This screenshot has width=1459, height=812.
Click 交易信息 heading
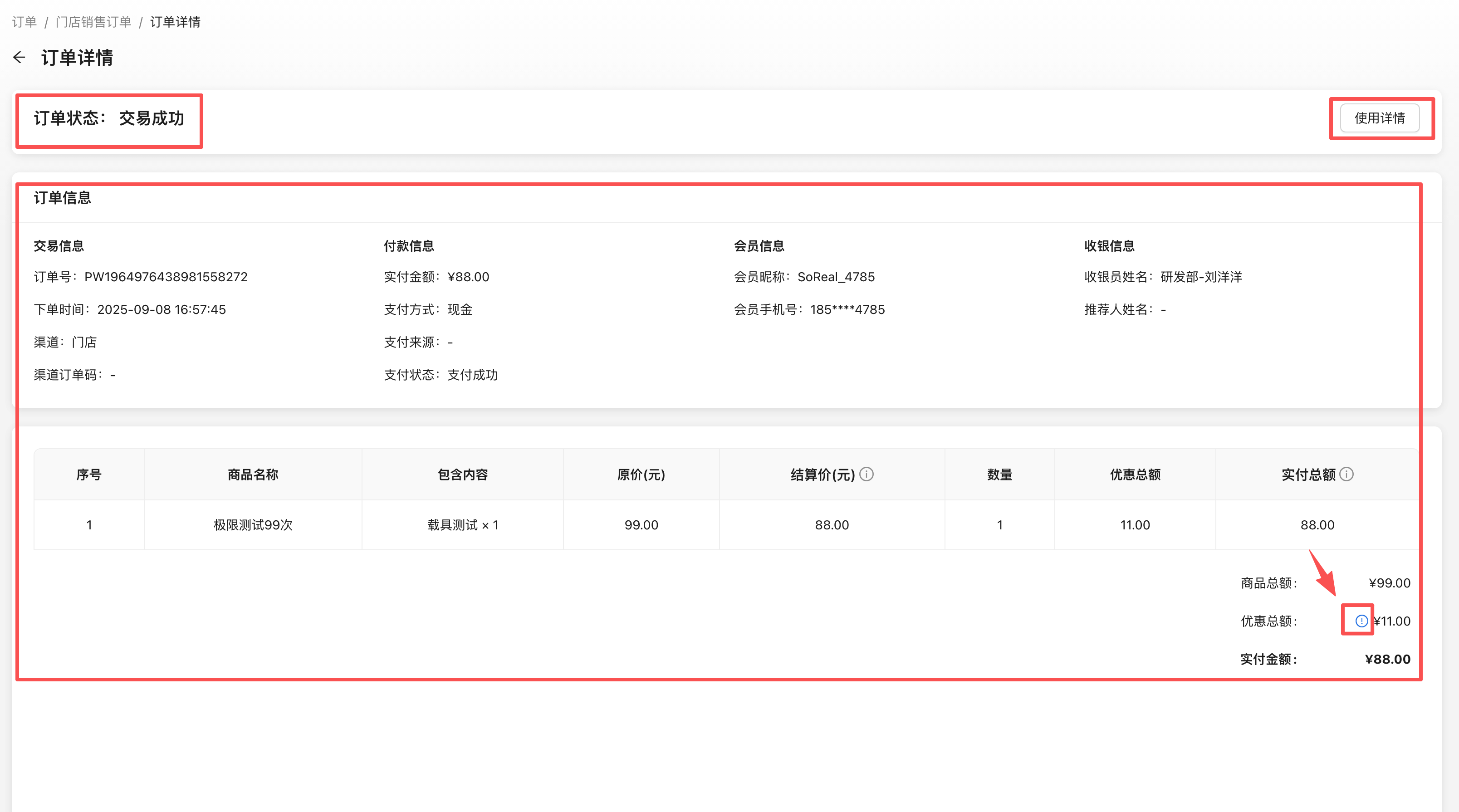pos(59,246)
